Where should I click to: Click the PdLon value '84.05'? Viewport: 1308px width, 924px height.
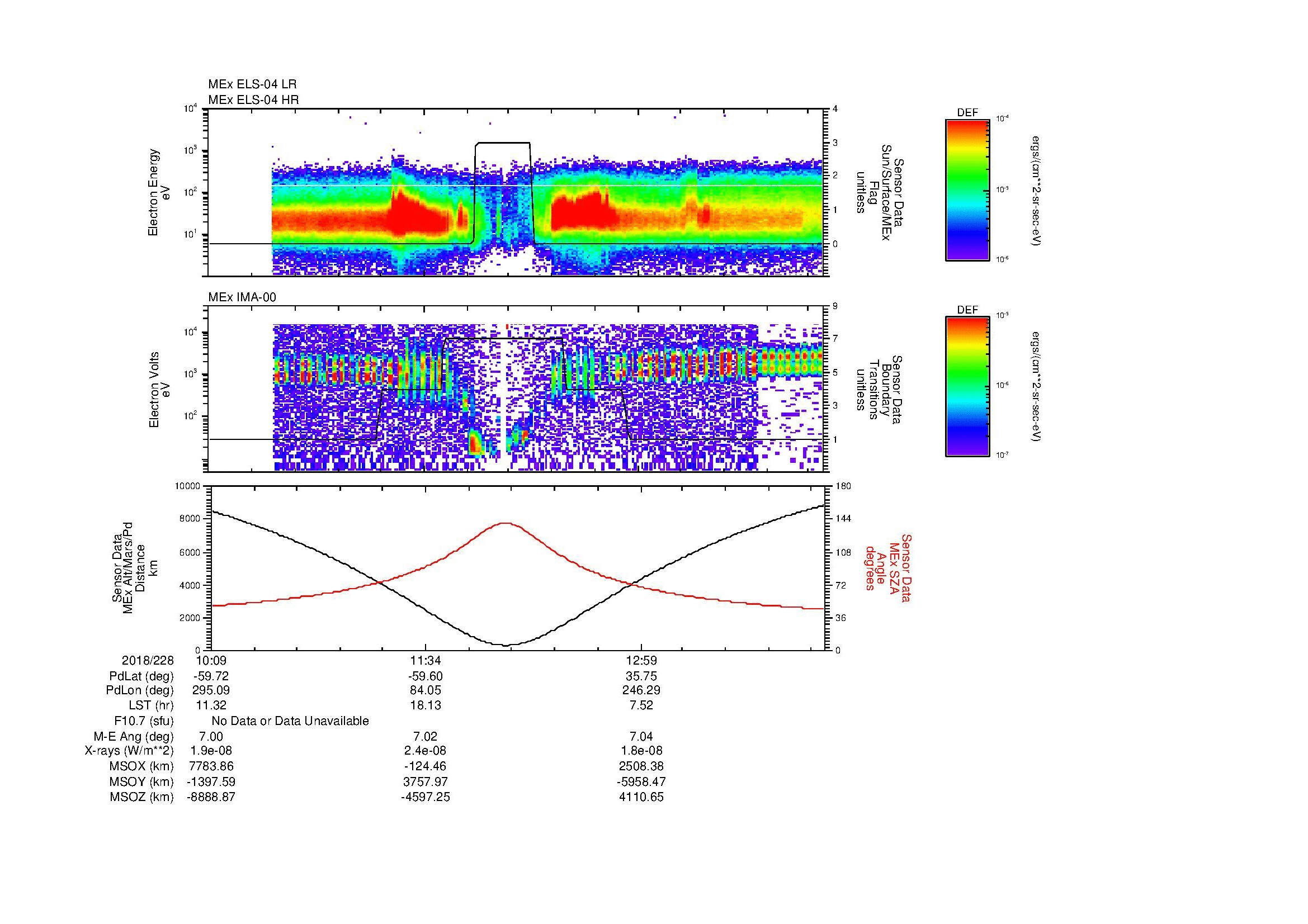click(426, 690)
